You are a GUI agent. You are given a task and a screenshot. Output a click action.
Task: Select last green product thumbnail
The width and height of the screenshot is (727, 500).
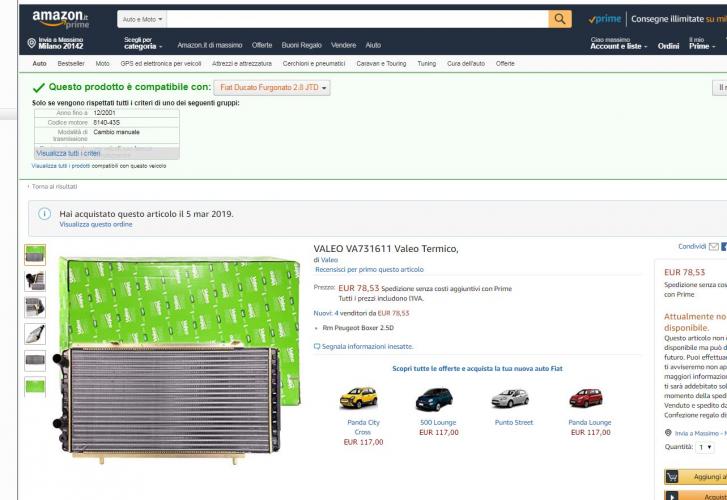tap(35, 386)
